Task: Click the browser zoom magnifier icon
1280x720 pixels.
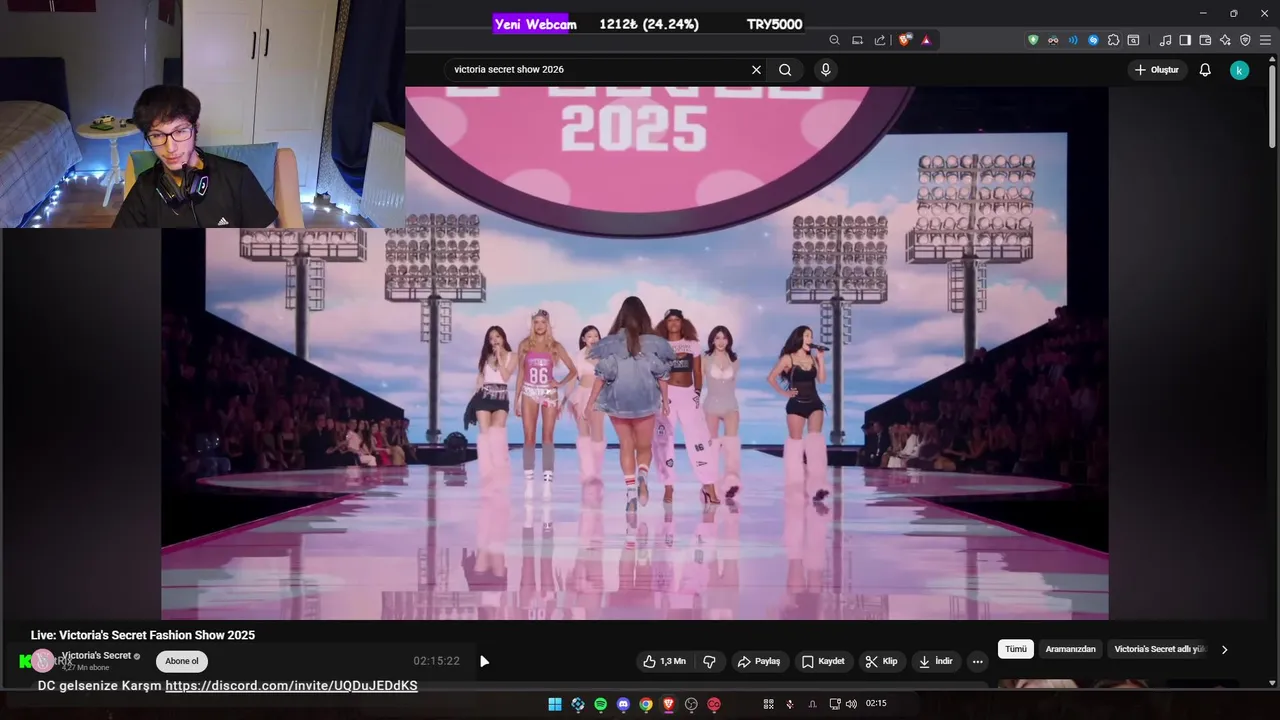Action: (834, 40)
